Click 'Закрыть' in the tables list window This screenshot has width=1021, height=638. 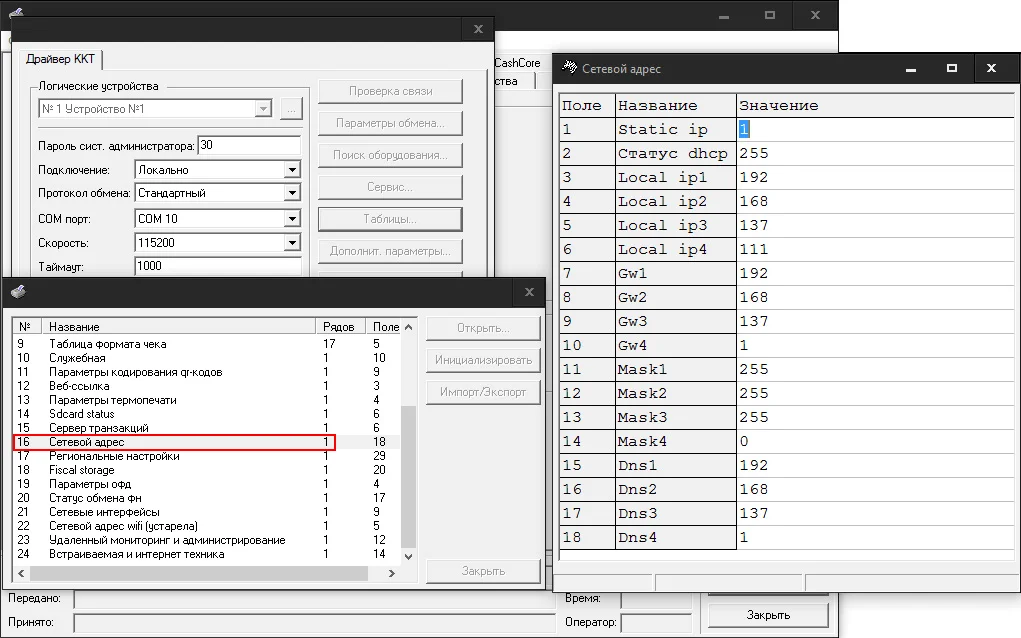pos(483,571)
